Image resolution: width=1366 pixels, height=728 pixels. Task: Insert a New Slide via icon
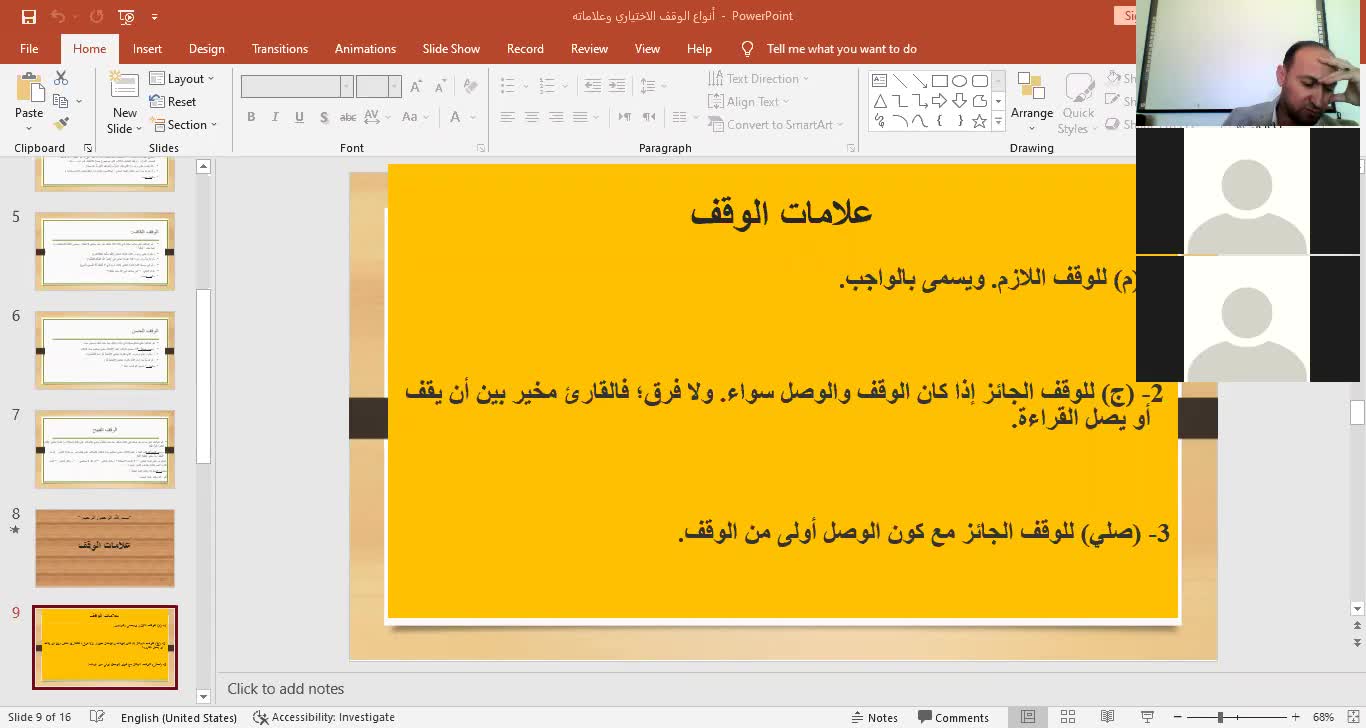coord(124,88)
